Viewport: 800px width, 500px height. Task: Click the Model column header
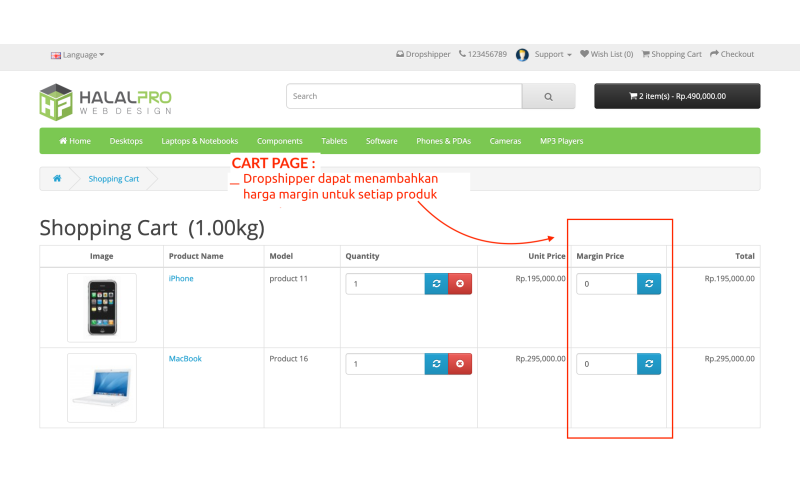[x=281, y=256]
